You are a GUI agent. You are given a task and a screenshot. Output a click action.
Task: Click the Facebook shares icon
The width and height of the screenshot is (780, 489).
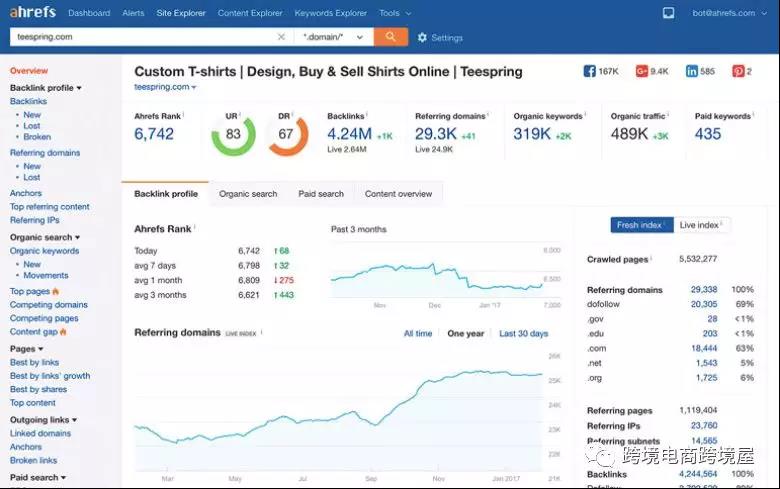(x=589, y=71)
